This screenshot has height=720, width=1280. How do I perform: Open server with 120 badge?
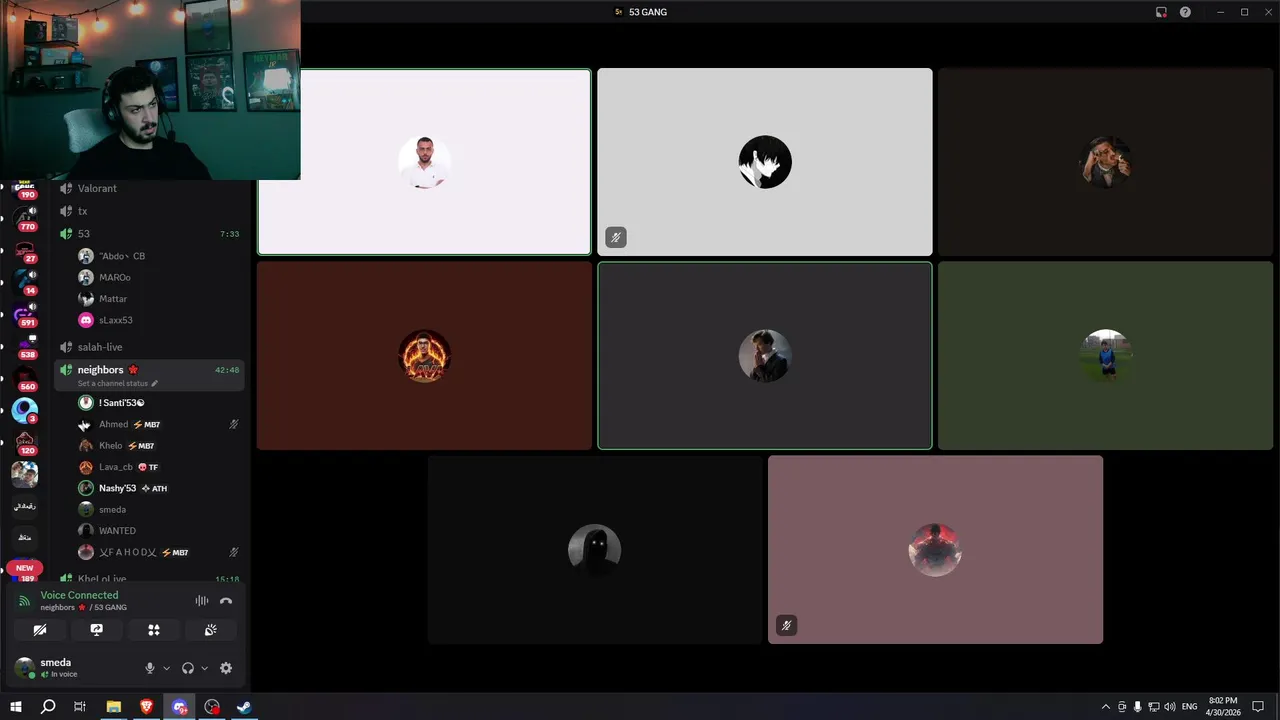25,442
